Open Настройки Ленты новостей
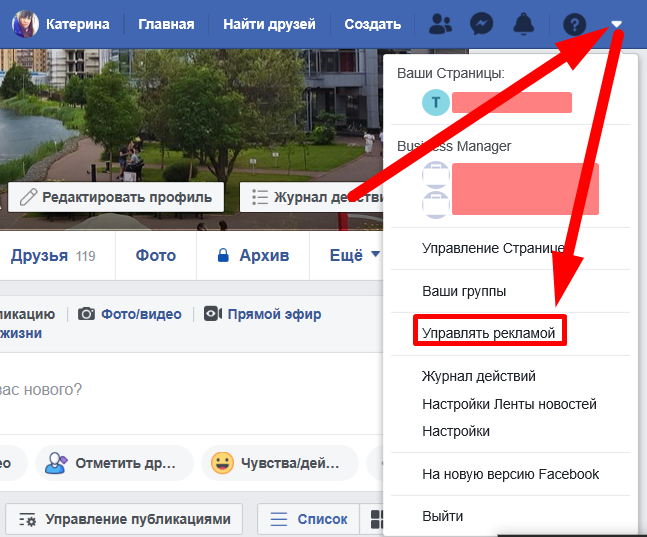The image size is (647, 537). [510, 404]
